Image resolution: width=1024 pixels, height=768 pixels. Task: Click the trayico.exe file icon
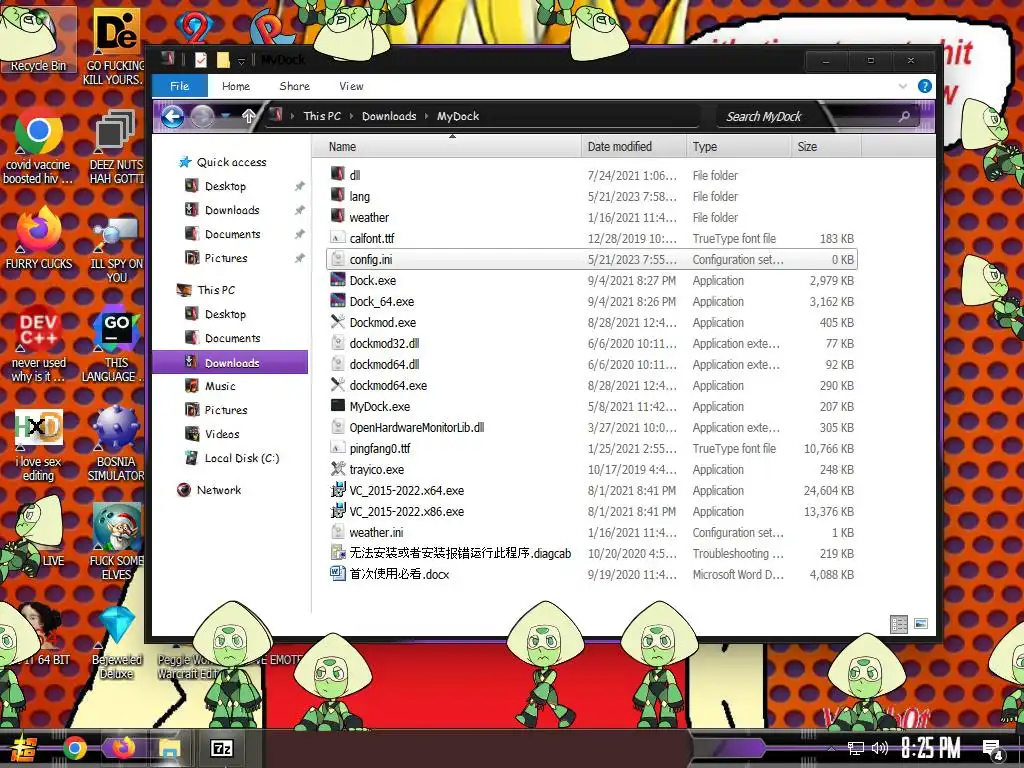(x=338, y=469)
